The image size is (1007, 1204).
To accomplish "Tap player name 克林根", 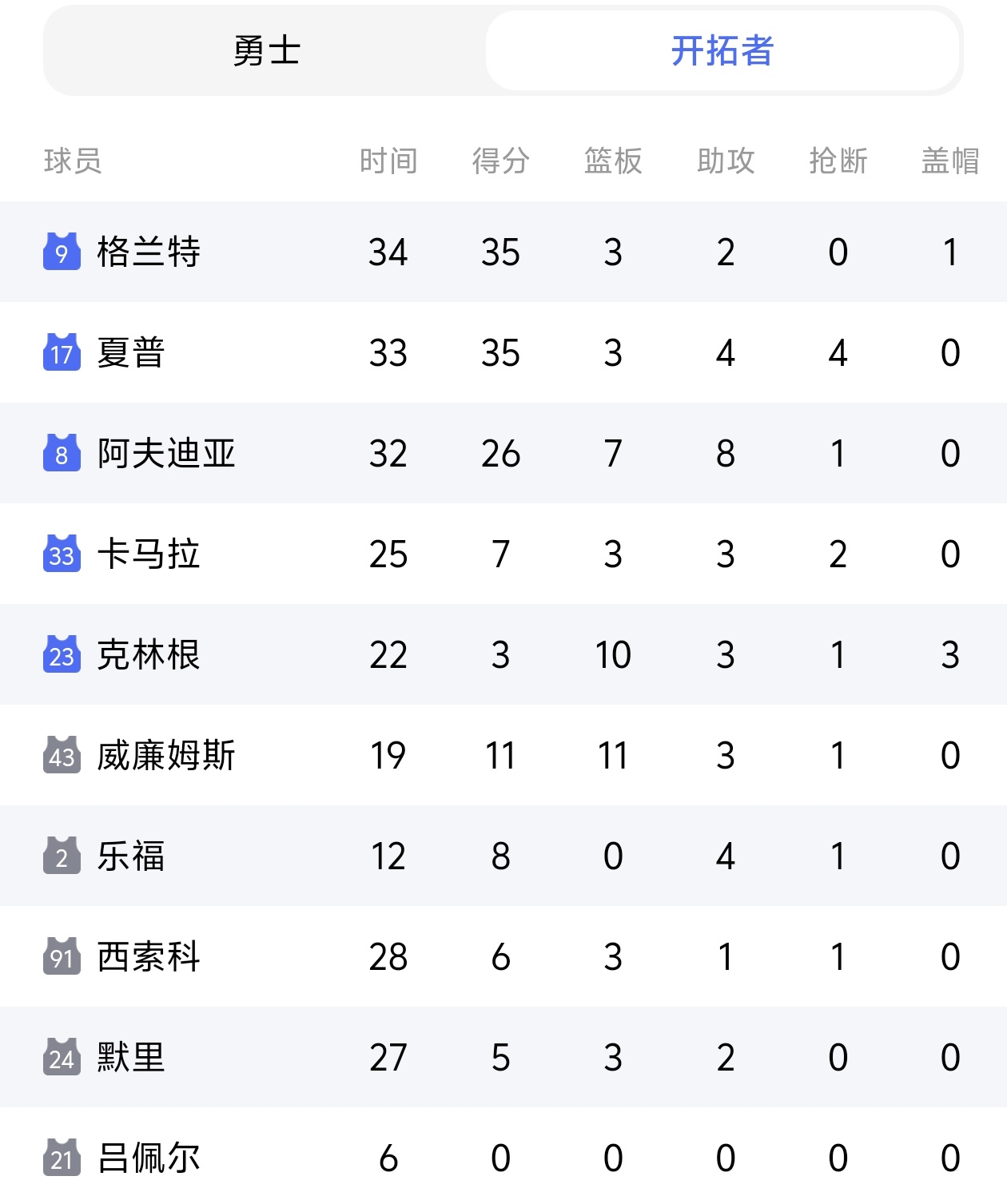I will [149, 654].
